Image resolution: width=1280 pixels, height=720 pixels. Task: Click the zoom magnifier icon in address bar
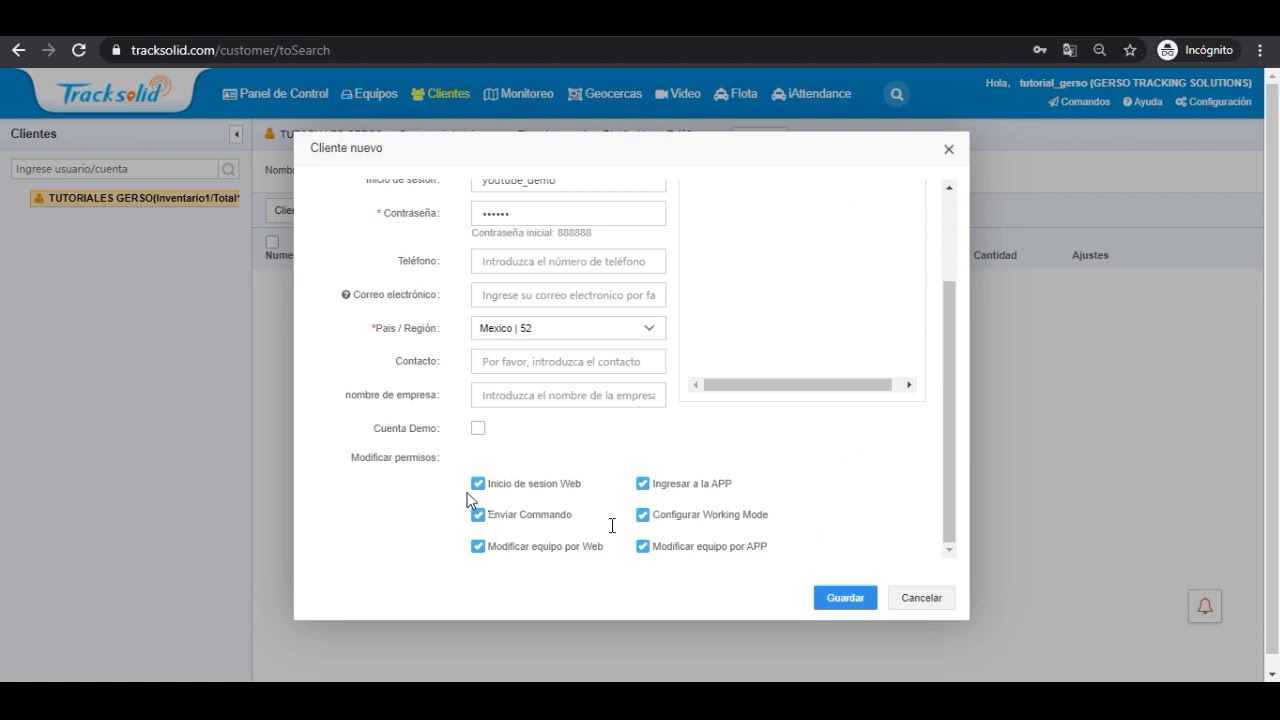1100,50
